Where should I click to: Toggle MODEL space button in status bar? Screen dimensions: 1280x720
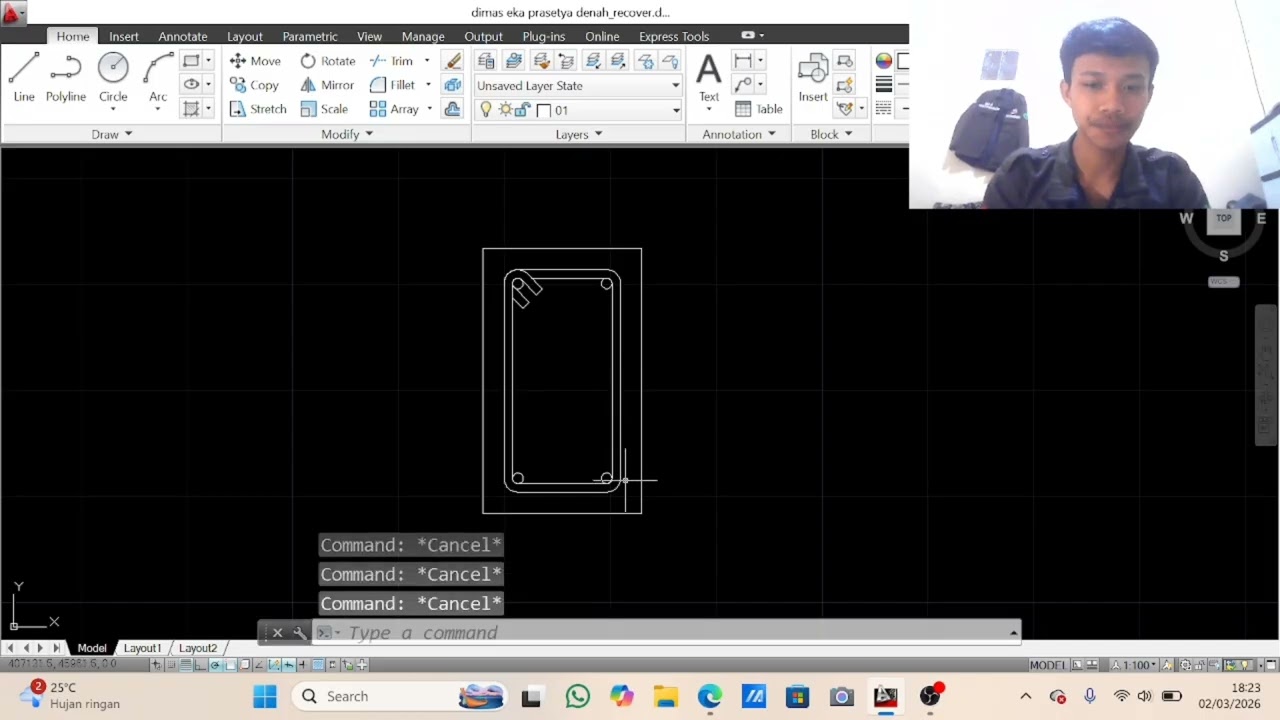[1047, 665]
